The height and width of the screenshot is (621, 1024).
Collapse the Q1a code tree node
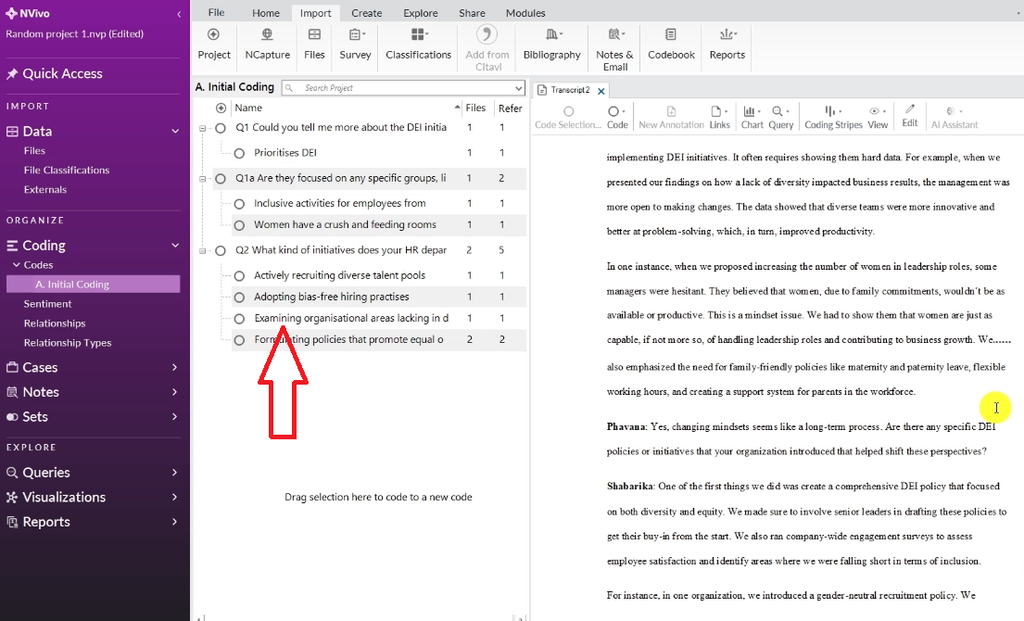coord(202,178)
